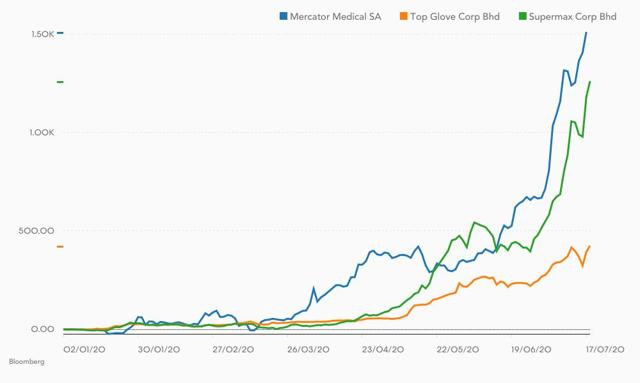Toggle Supermax Corp Bhd legend label

(x=573, y=17)
